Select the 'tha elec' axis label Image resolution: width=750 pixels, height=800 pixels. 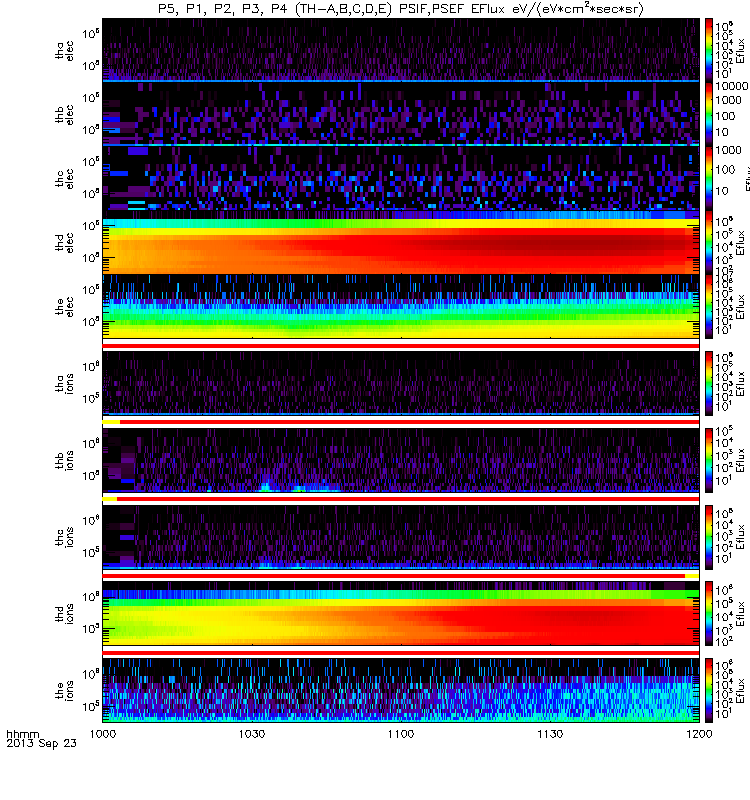point(65,51)
